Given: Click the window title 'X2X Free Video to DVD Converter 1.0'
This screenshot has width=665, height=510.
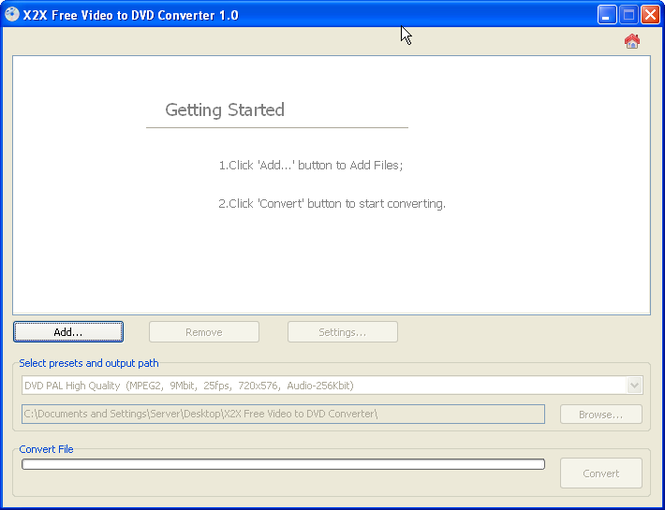Looking at the screenshot, I should pos(131,15).
